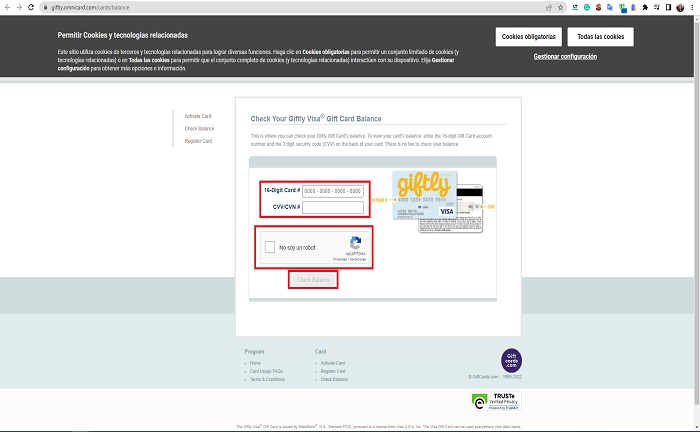The width and height of the screenshot is (700, 432).
Task: Open Check Balance in the sidebar
Action: [200, 129]
